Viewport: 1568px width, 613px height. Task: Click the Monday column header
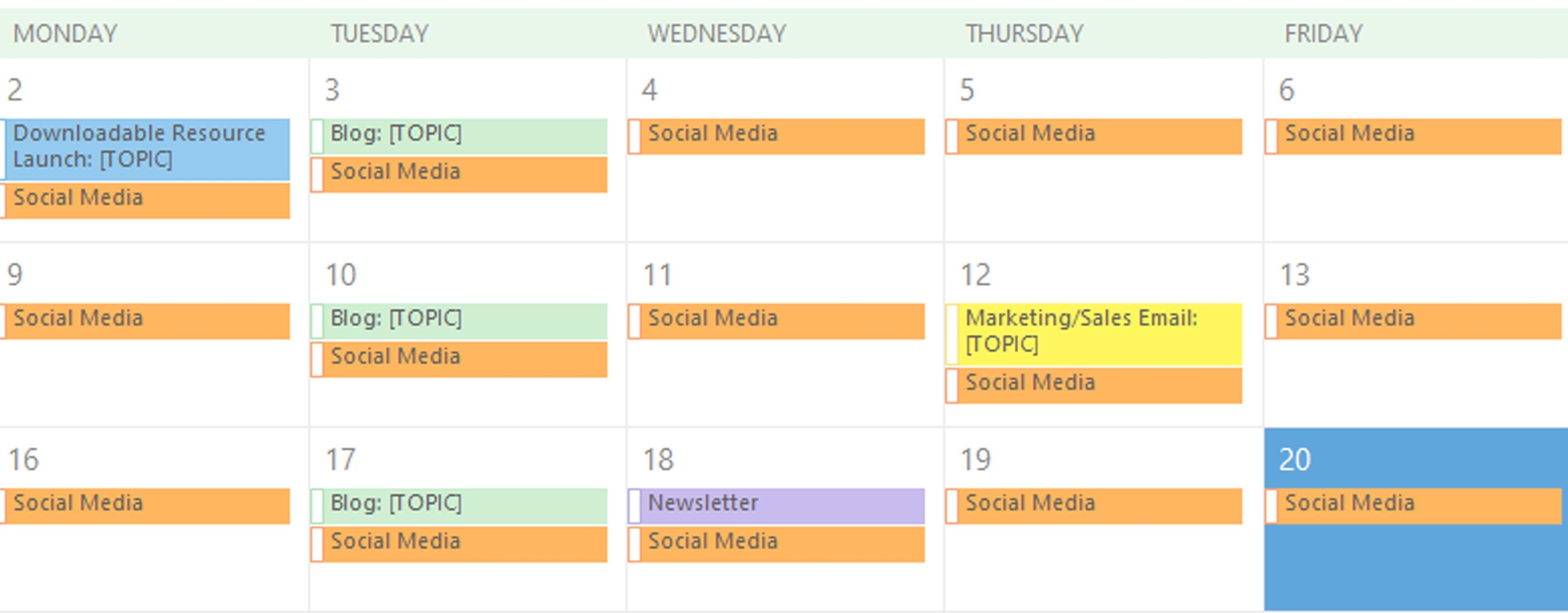coord(65,33)
